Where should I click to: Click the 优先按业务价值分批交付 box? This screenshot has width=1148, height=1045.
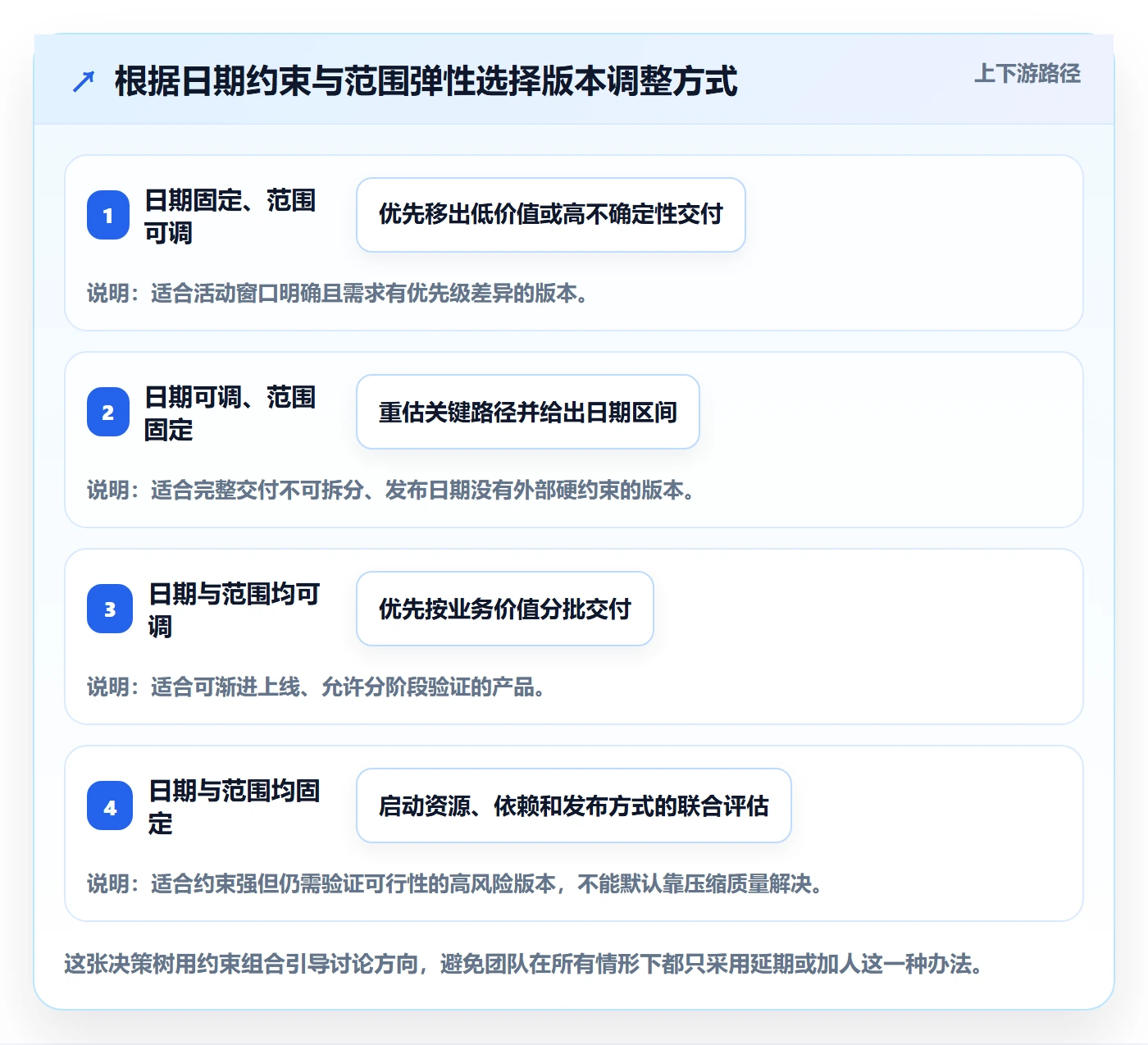[505, 609]
